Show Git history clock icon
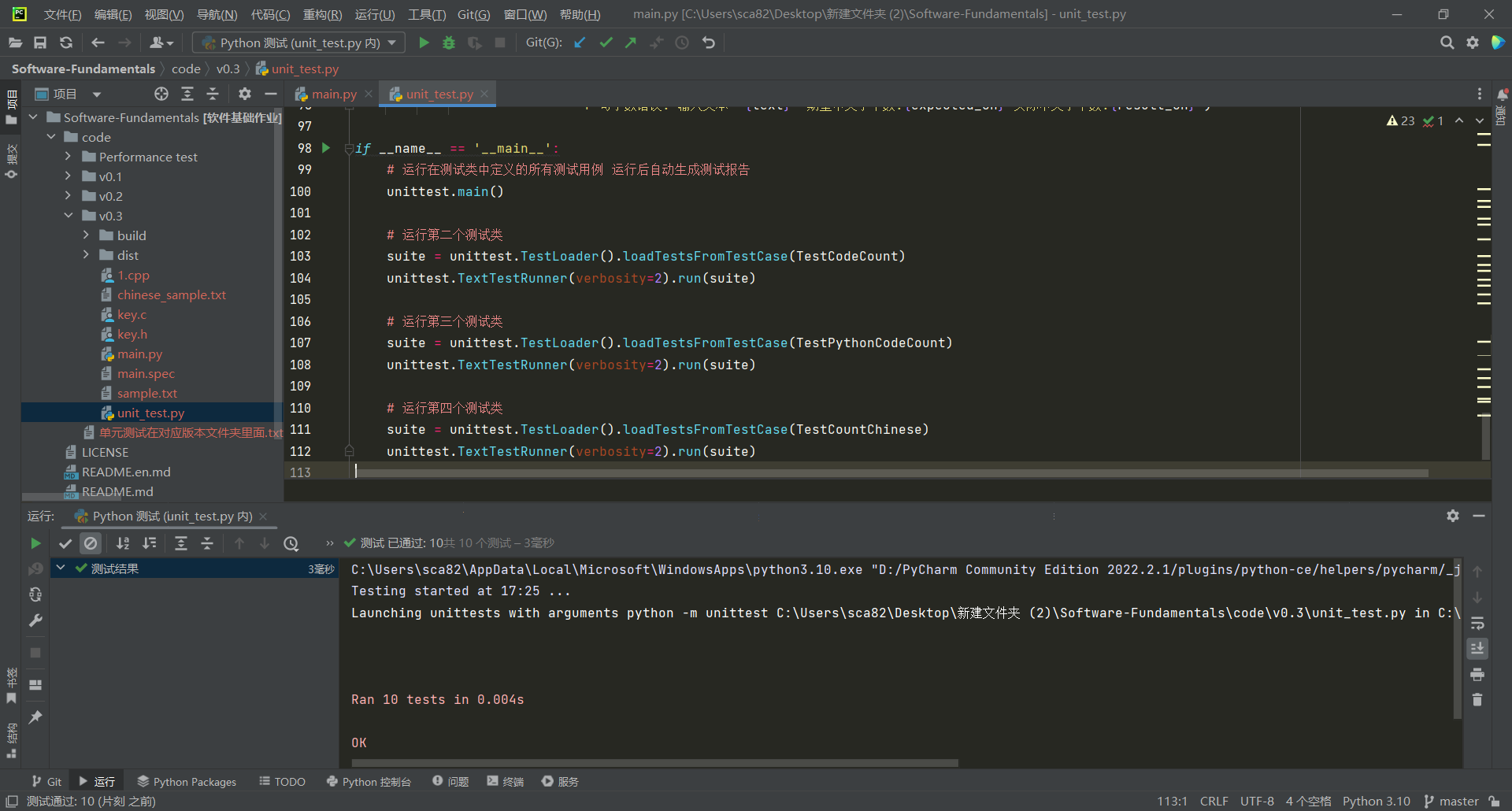This screenshot has width=1512, height=811. (682, 43)
